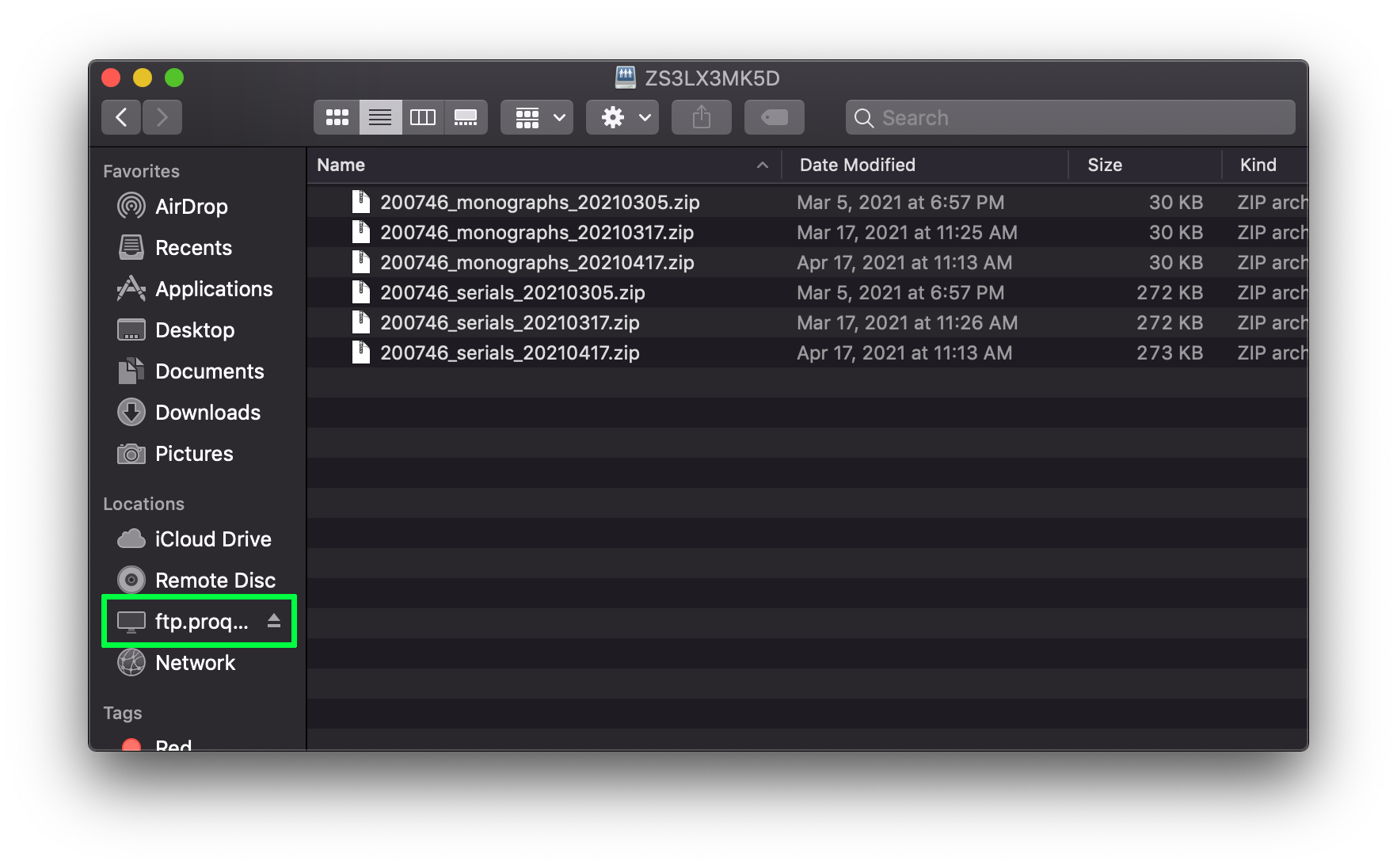Open iCloud Drive from the sidebar
Image resolution: width=1397 pixels, height=868 pixels.
(x=212, y=539)
